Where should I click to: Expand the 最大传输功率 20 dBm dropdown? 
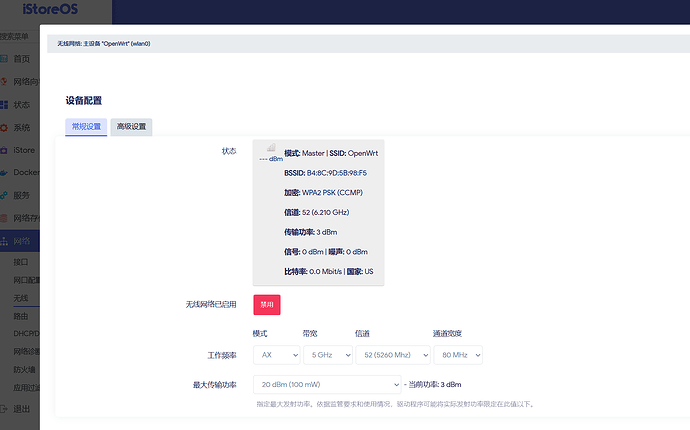click(x=327, y=384)
